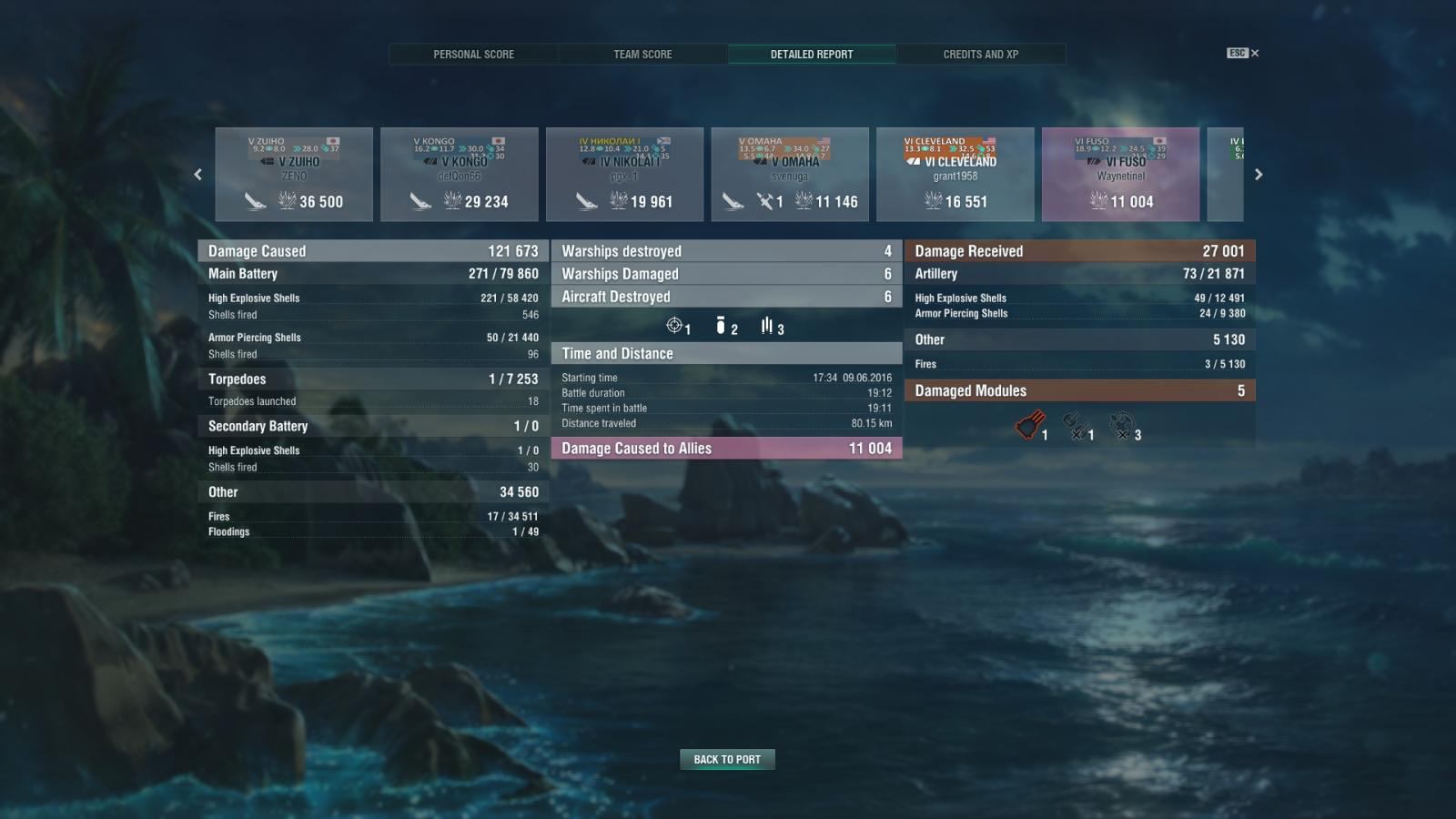Click the Damage Caused to Allies row
The height and width of the screenshot is (819, 1456).
726,448
